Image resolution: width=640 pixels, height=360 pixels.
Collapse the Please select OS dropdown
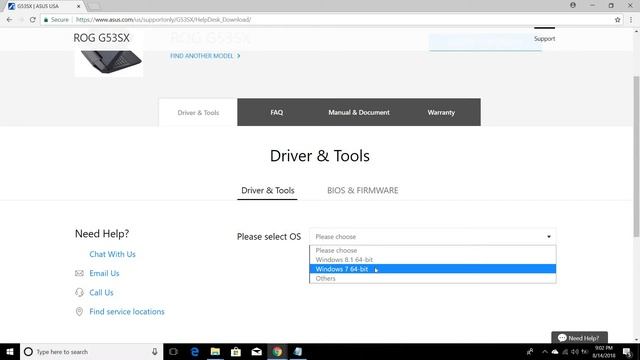click(x=433, y=237)
